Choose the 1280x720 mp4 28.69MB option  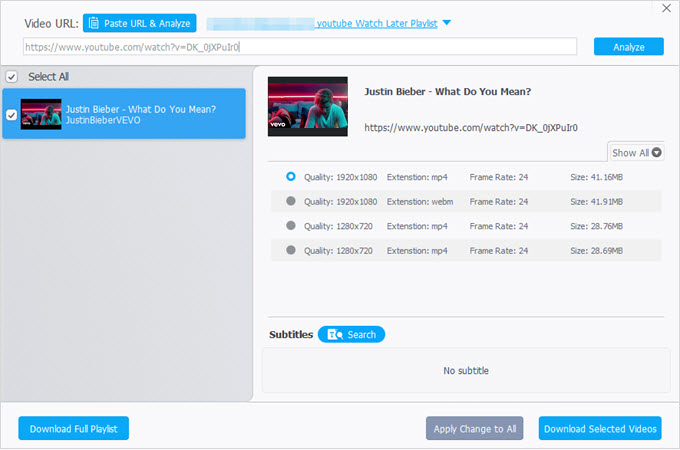291,250
